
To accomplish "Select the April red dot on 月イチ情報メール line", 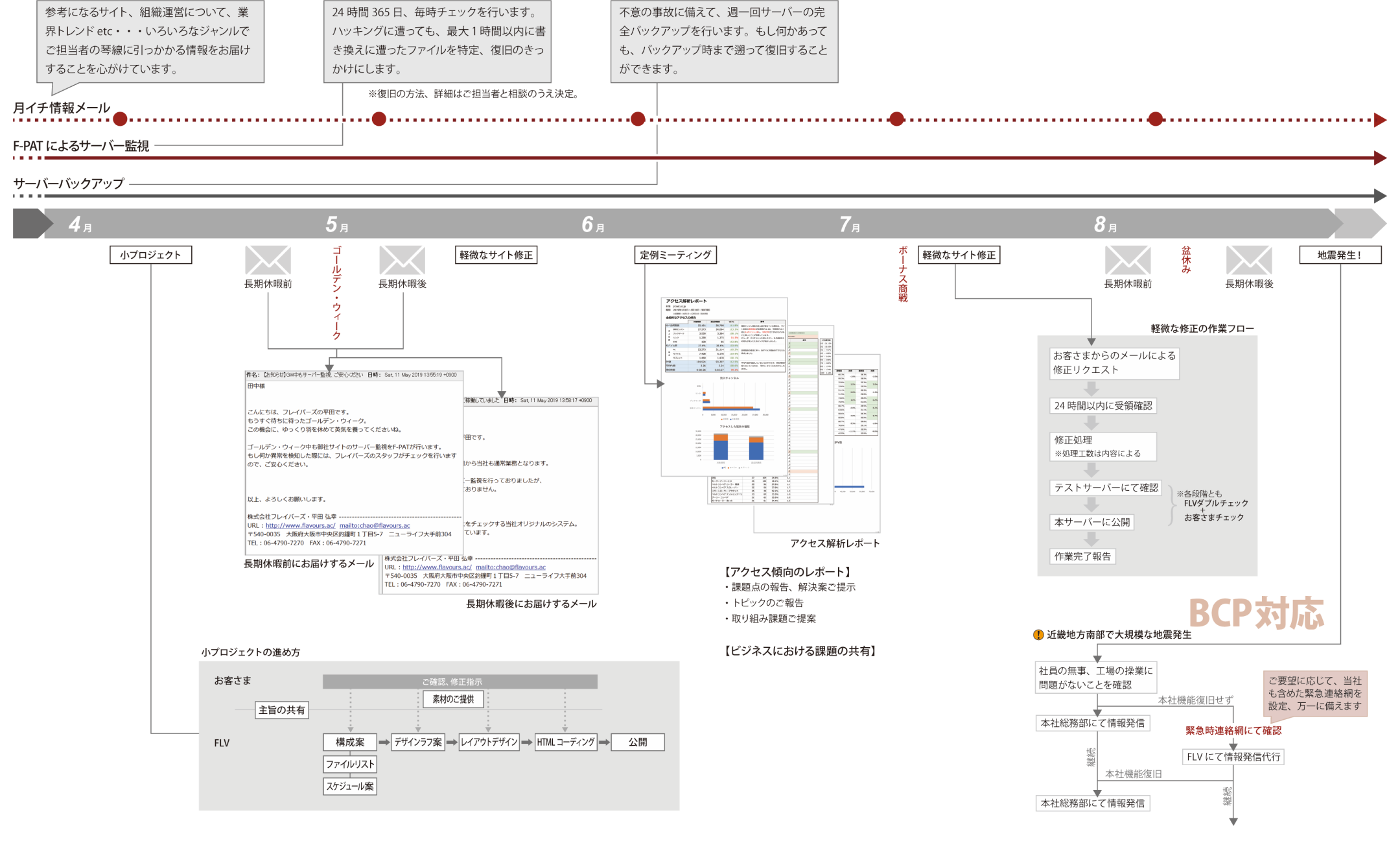I will click(120, 119).
